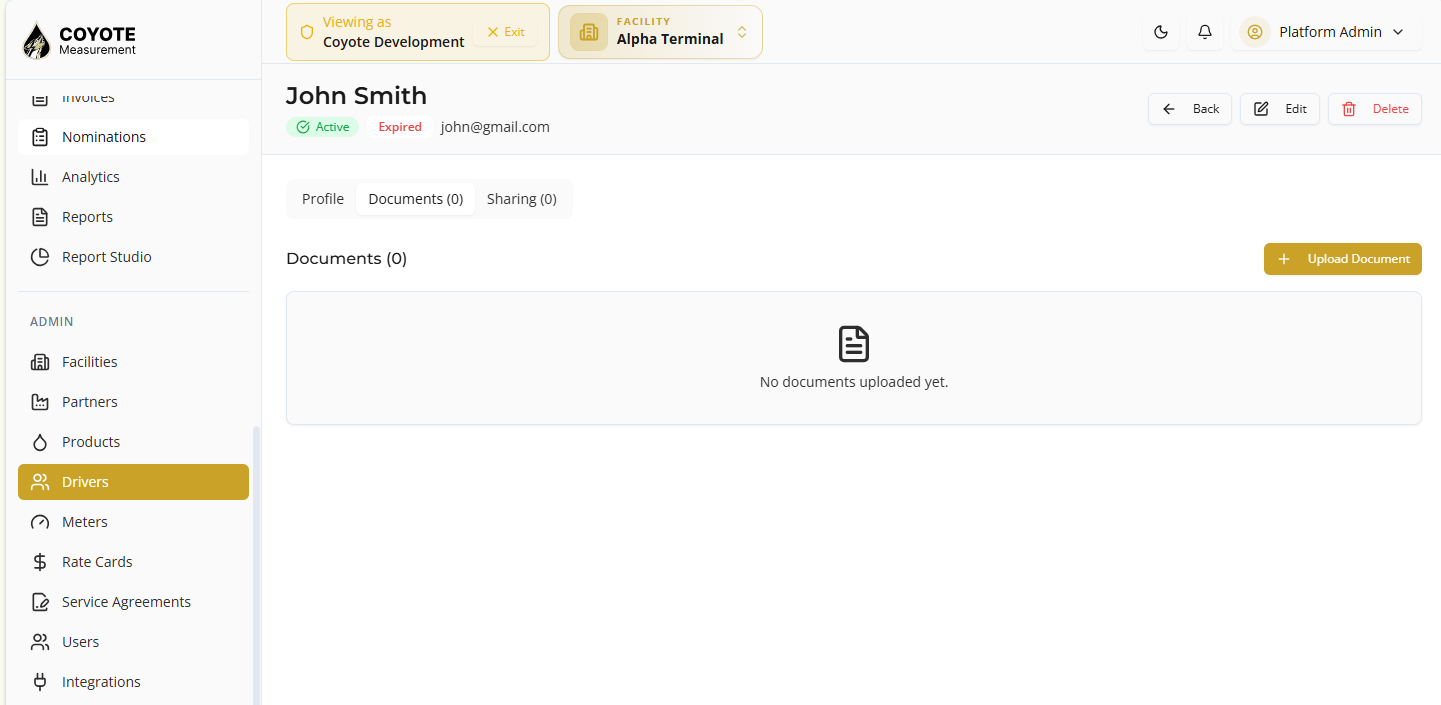Screen dimensions: 1441x705
Task: Click the Rate Cards dollar sign icon
Action: coord(40,562)
